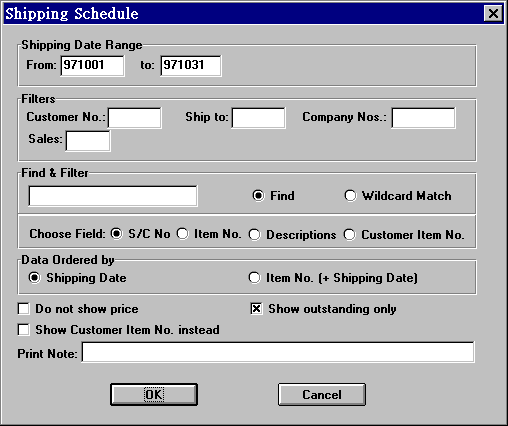Select the Company Nos. field

423,118
